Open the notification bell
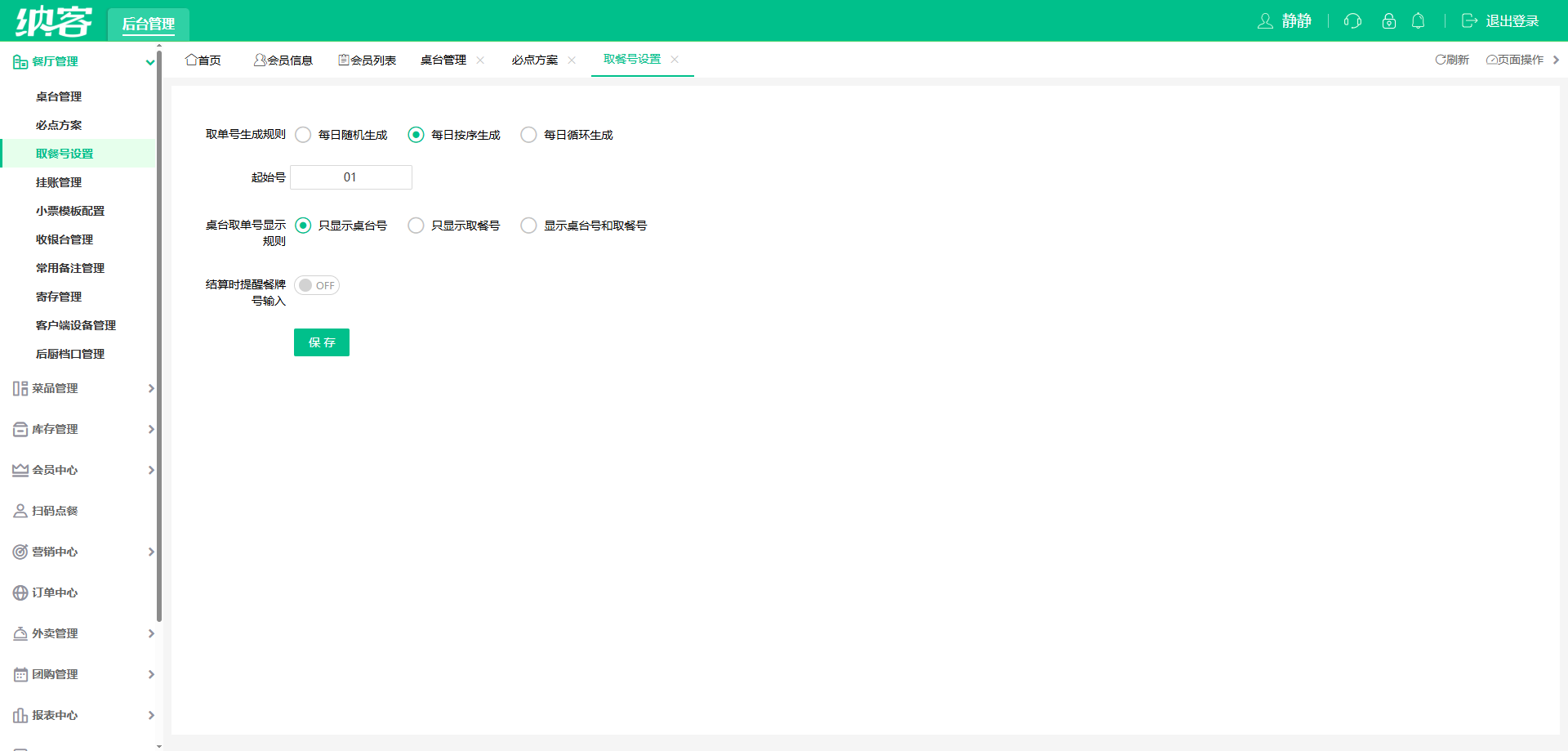The height and width of the screenshot is (751, 1568). (x=1419, y=21)
